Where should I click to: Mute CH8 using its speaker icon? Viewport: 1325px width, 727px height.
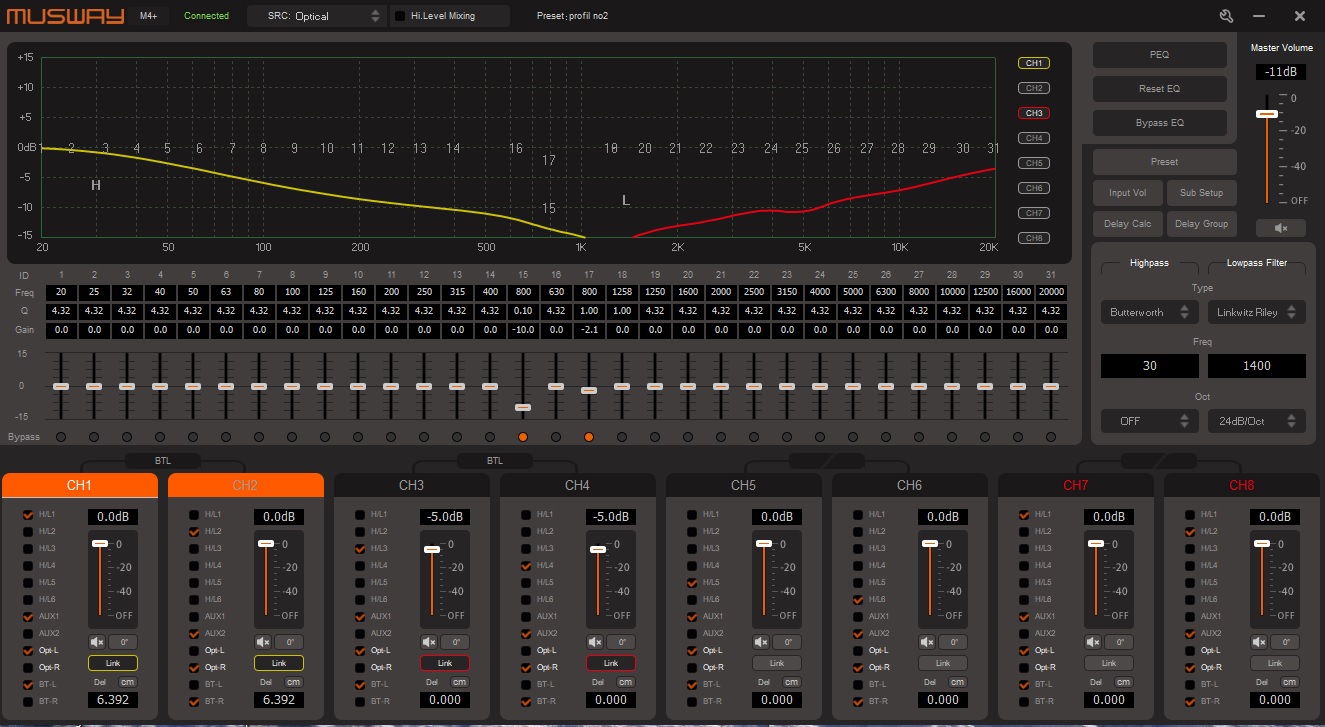(1259, 642)
